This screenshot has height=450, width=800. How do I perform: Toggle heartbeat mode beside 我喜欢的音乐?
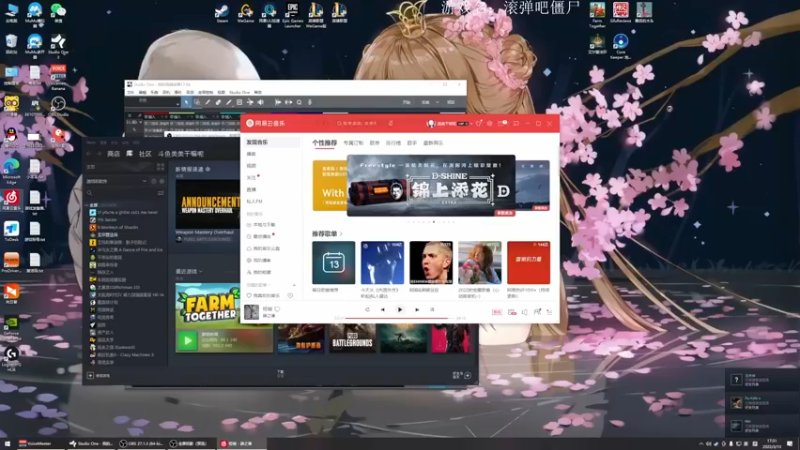pos(290,295)
